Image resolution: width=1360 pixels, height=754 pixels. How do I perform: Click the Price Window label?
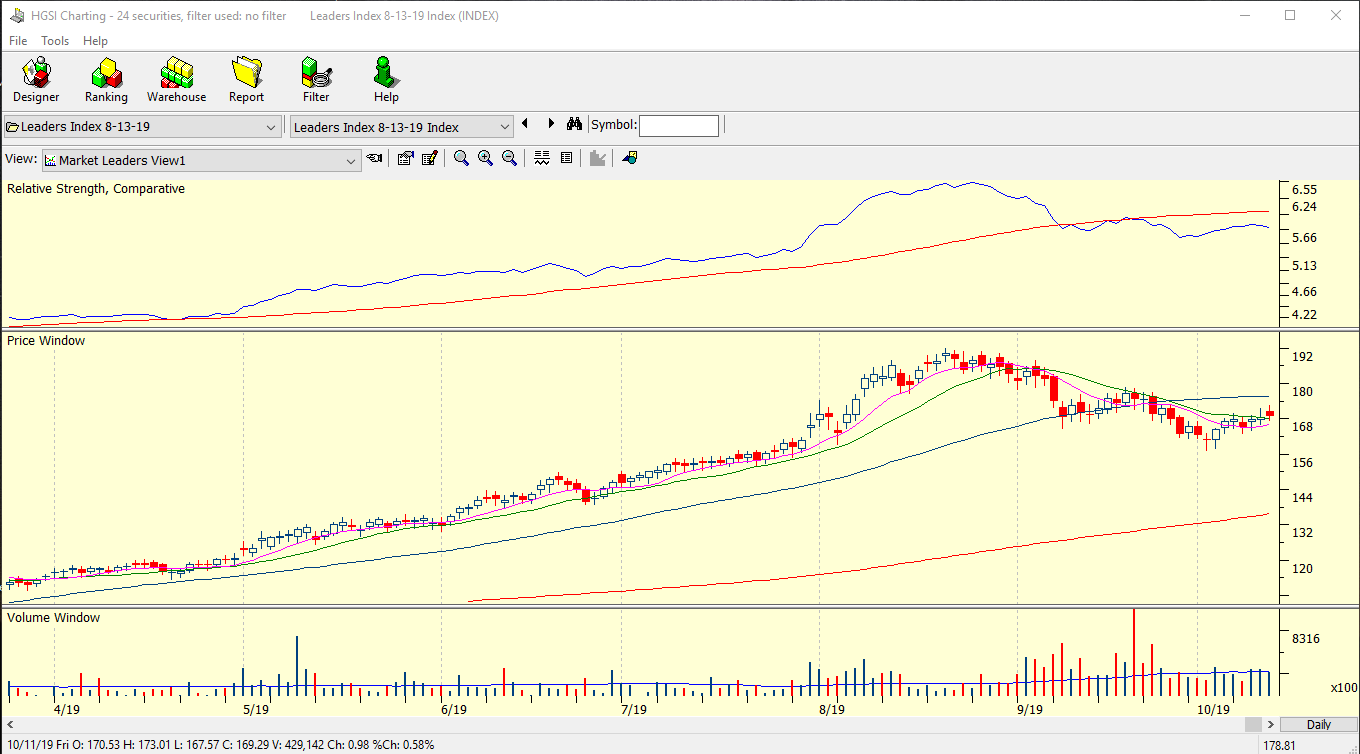pyautogui.click(x=46, y=341)
